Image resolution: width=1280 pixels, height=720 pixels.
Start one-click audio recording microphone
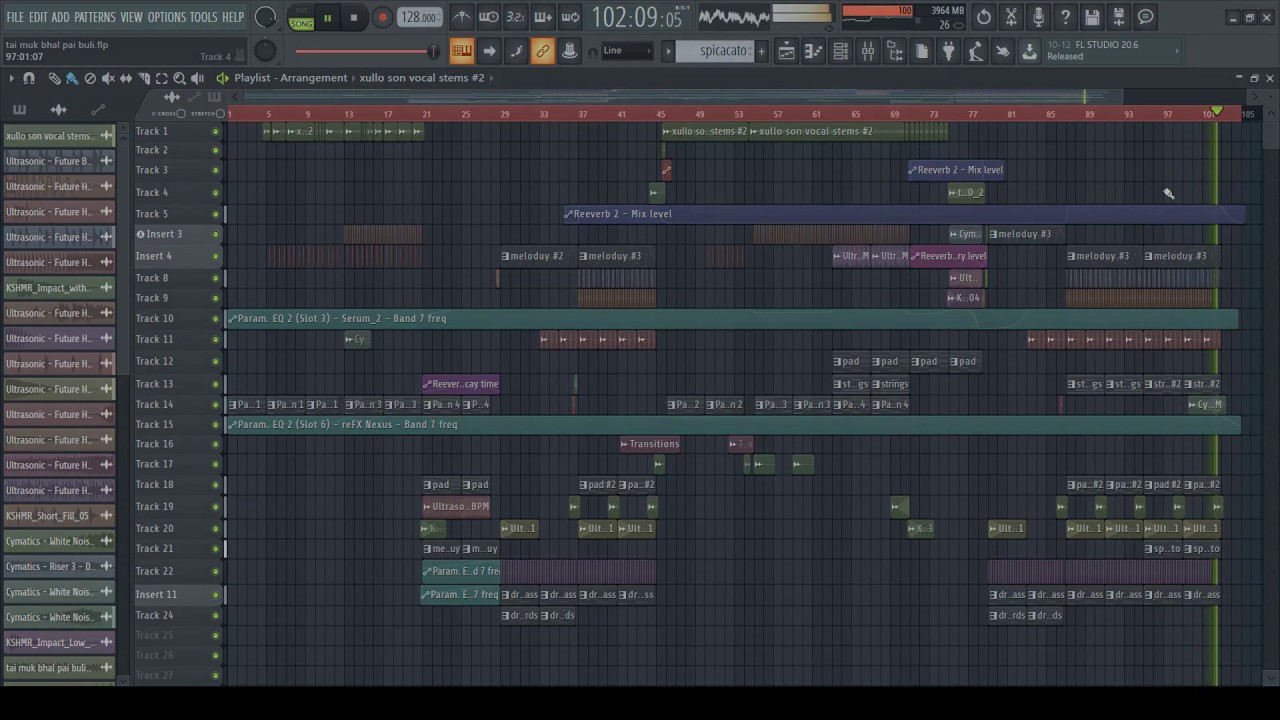(x=1038, y=17)
